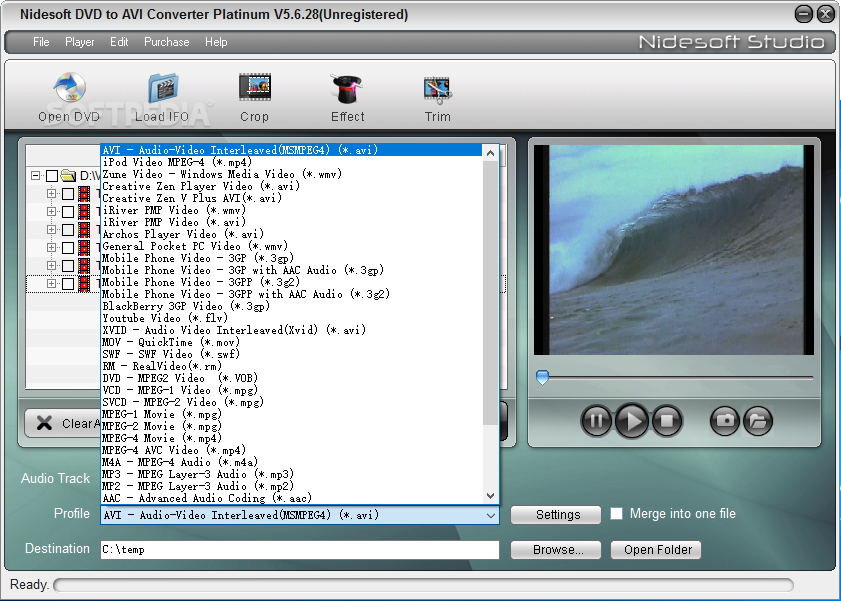Screen dimensions: 841x601
Task: Select Creative Zen Player Video profile
Action: 292,186
